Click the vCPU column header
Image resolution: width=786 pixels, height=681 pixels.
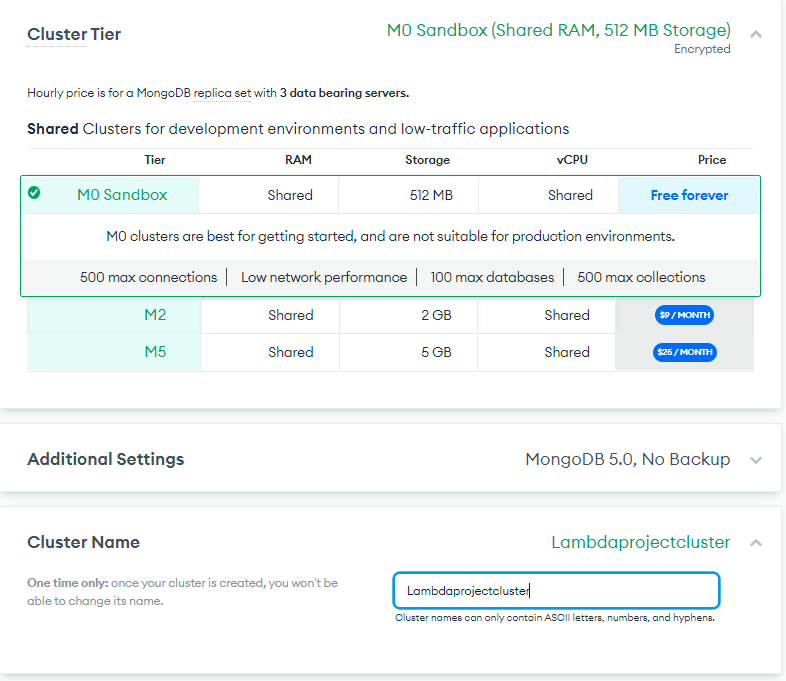(x=572, y=160)
